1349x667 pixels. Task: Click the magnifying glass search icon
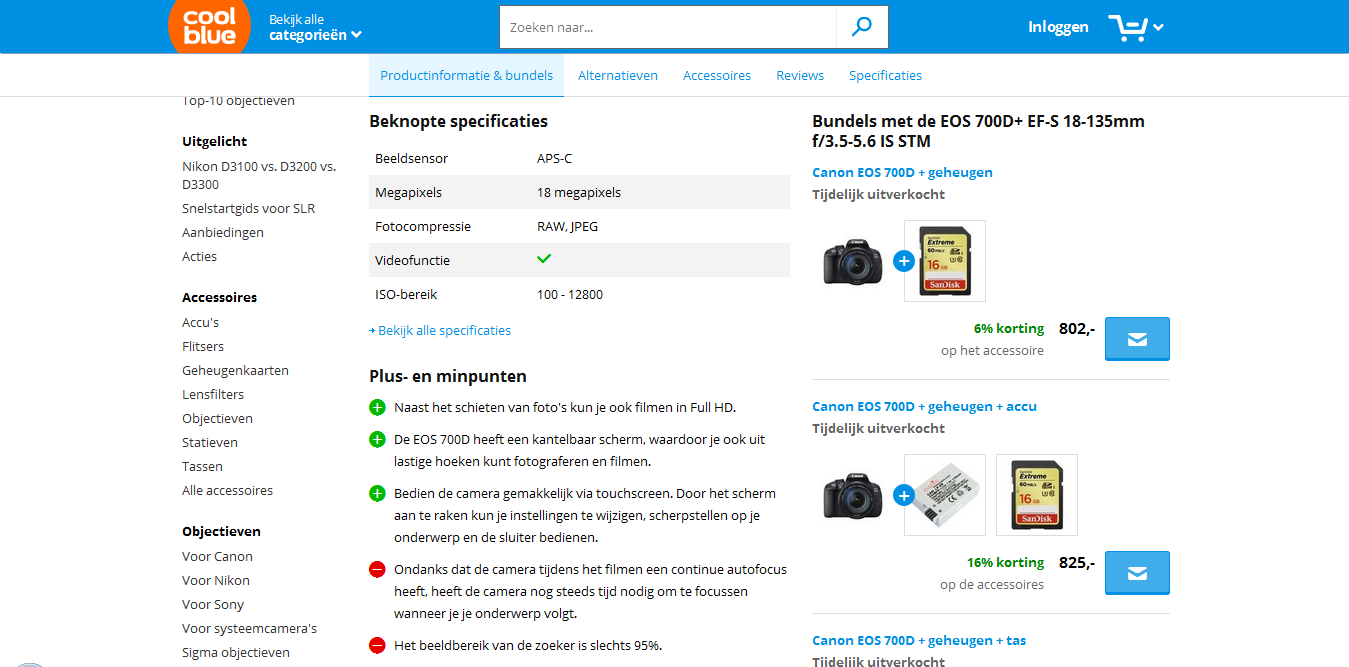pyautogui.click(x=861, y=27)
